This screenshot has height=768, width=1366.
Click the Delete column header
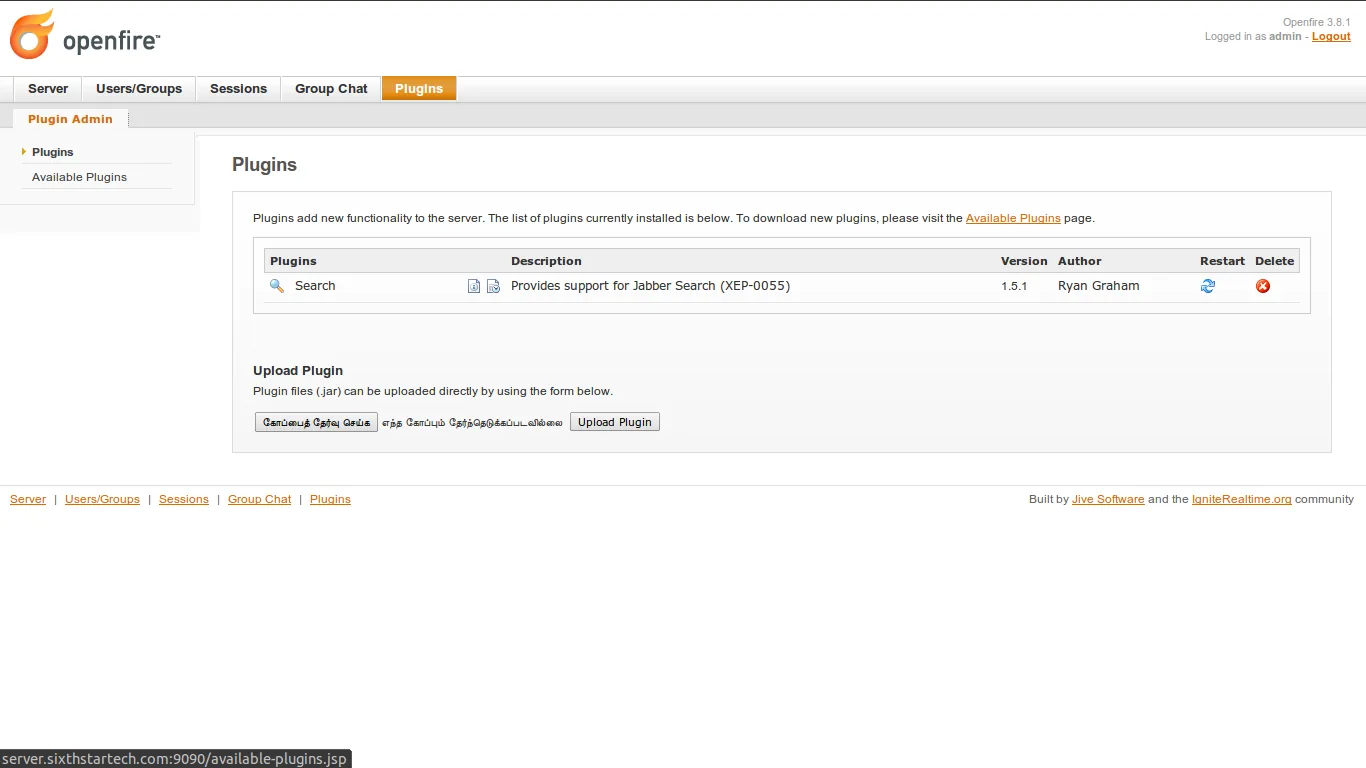point(1275,261)
